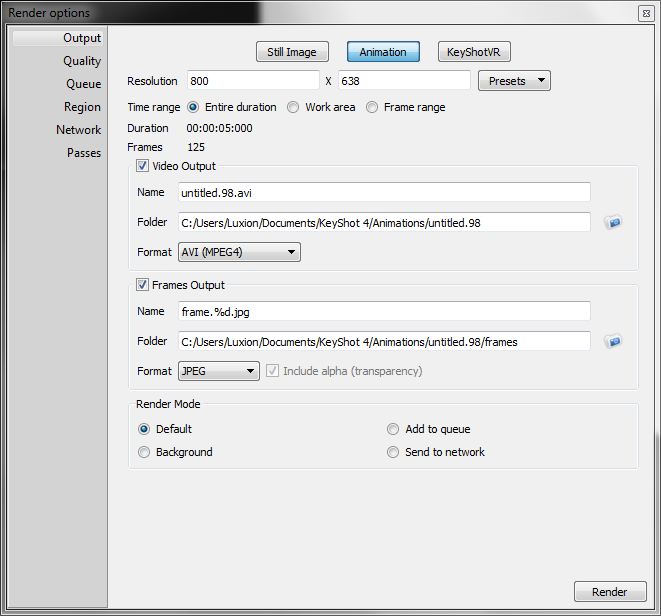
Task: Switch to the Quality section
Action: pos(82,61)
